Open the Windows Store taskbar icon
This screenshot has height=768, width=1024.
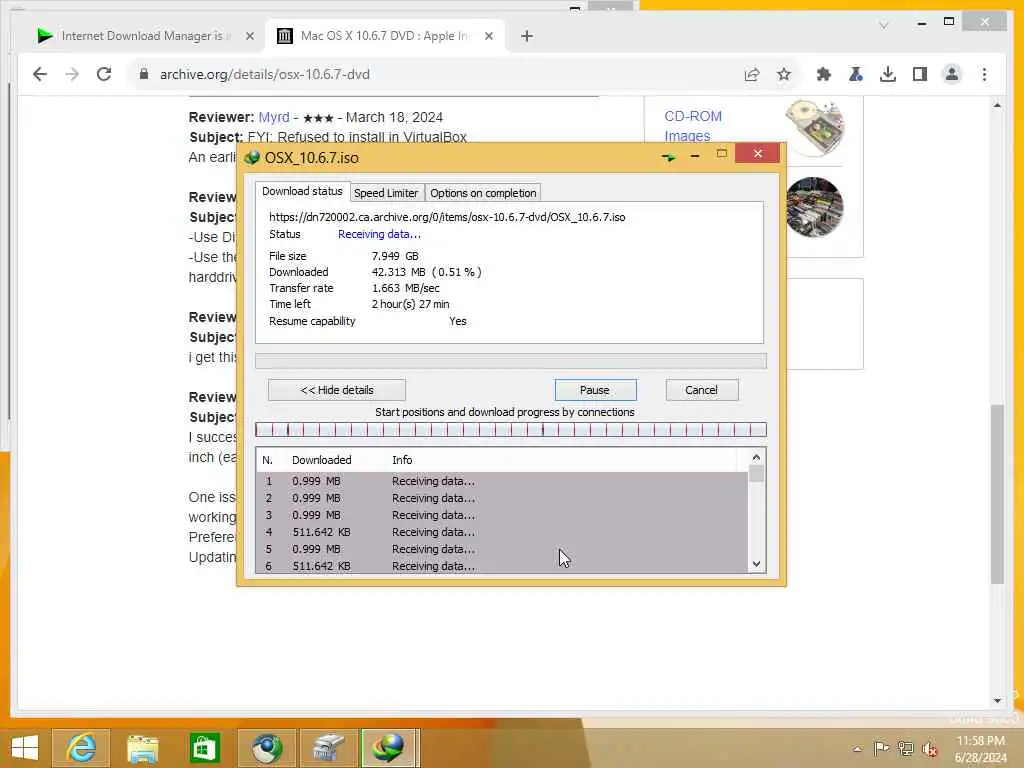tap(204, 748)
